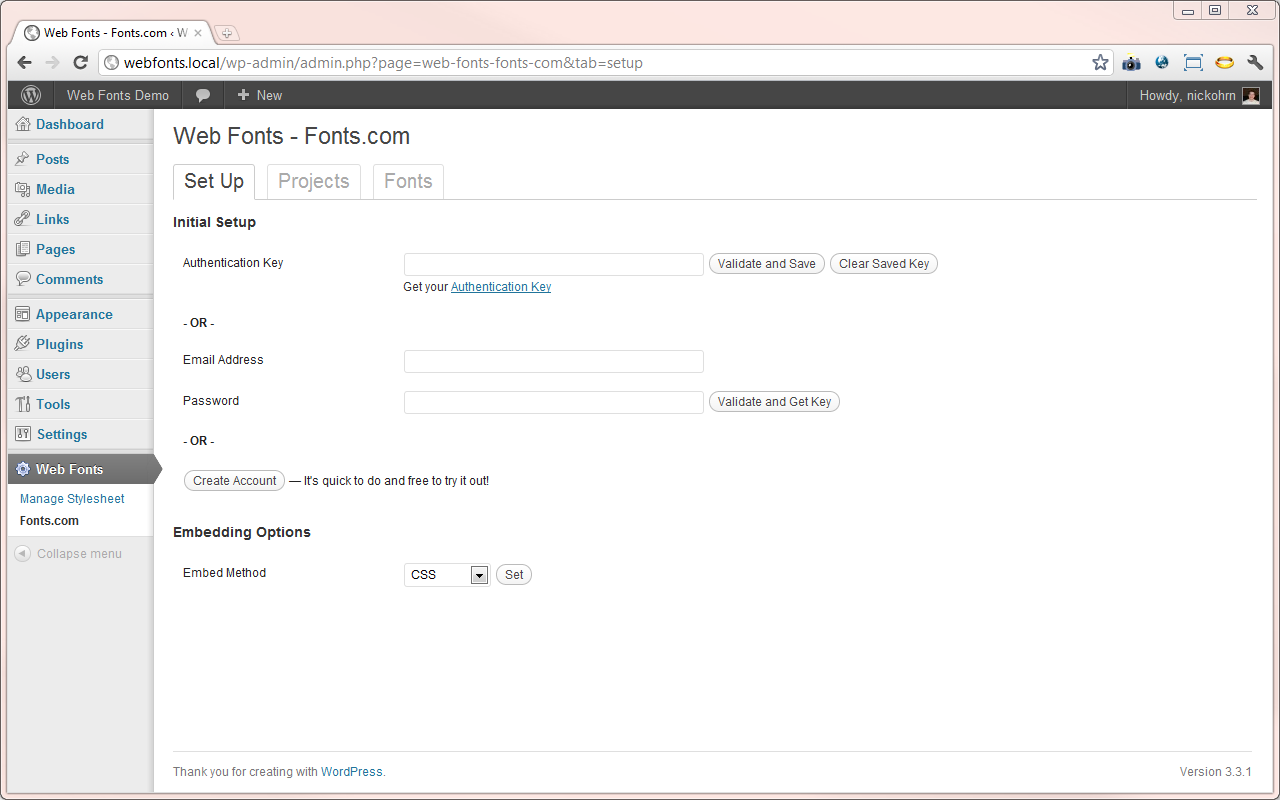Open Web Fonts Demo site link
The image size is (1280, 800).
[118, 95]
